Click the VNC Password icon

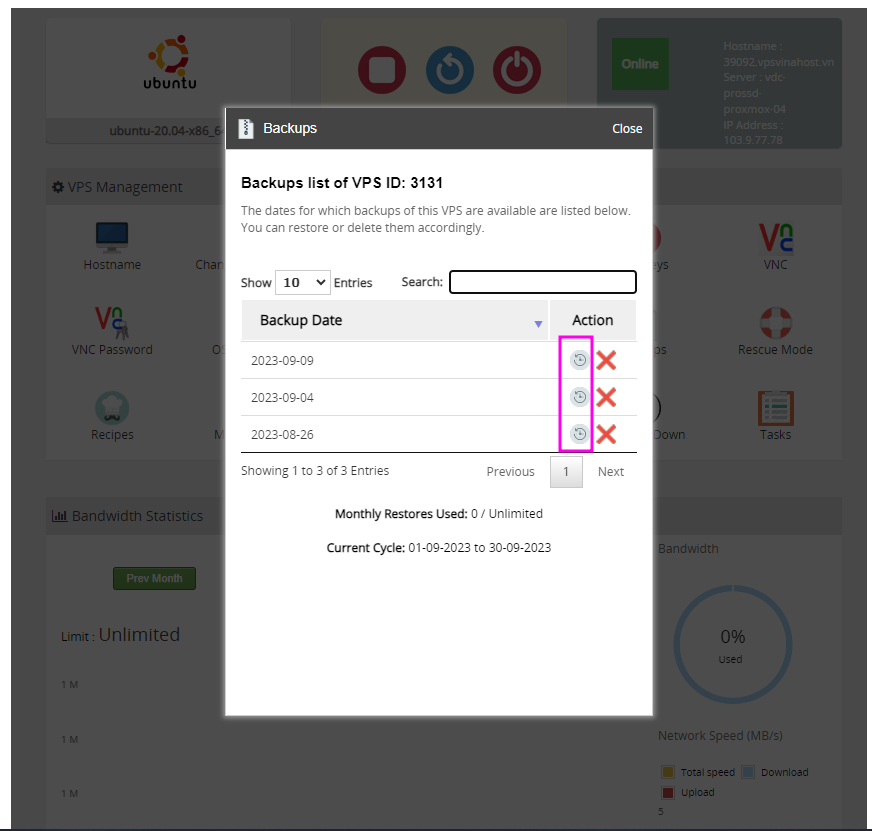tap(111, 322)
